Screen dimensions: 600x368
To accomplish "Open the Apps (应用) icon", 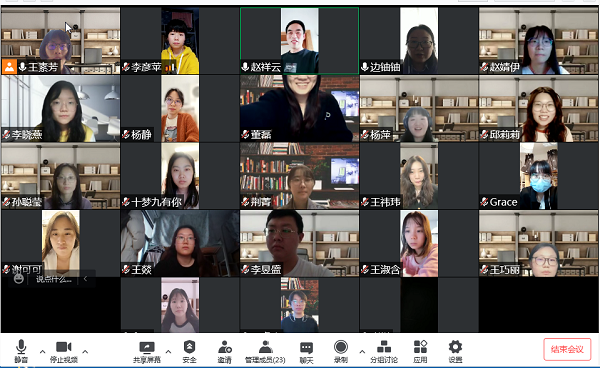I will pyautogui.click(x=420, y=352).
